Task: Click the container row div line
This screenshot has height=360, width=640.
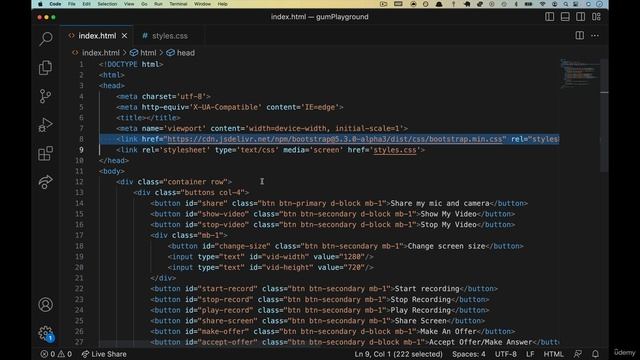Action: pyautogui.click(x=174, y=182)
